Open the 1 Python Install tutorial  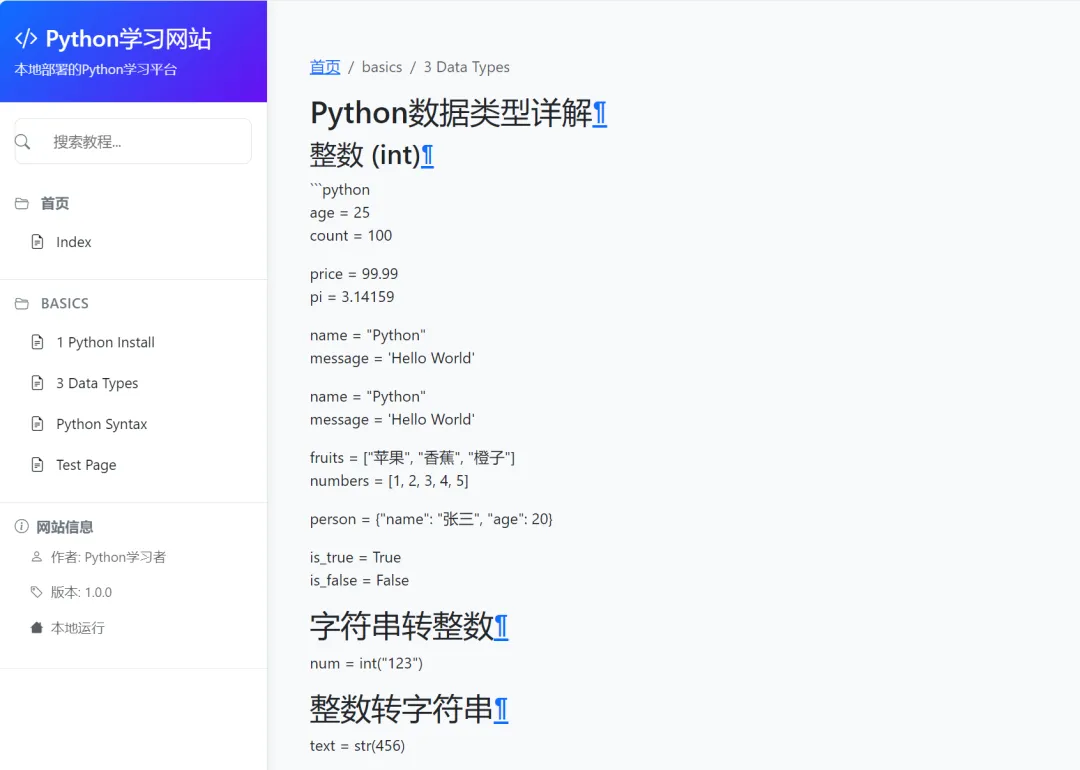[x=105, y=342]
